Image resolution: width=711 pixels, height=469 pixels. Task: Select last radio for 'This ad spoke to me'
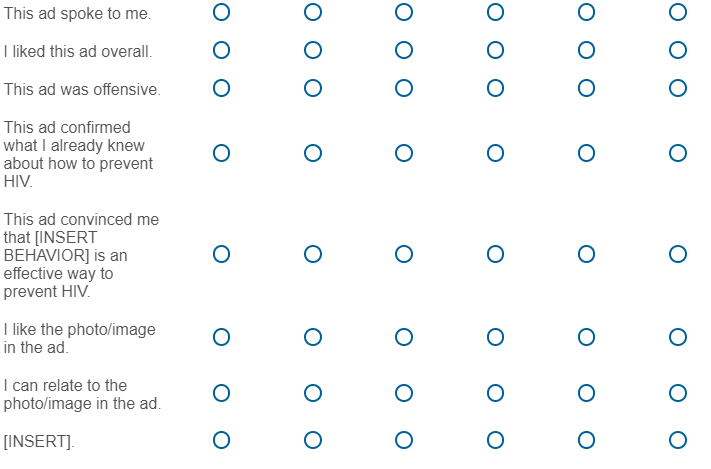pos(678,12)
